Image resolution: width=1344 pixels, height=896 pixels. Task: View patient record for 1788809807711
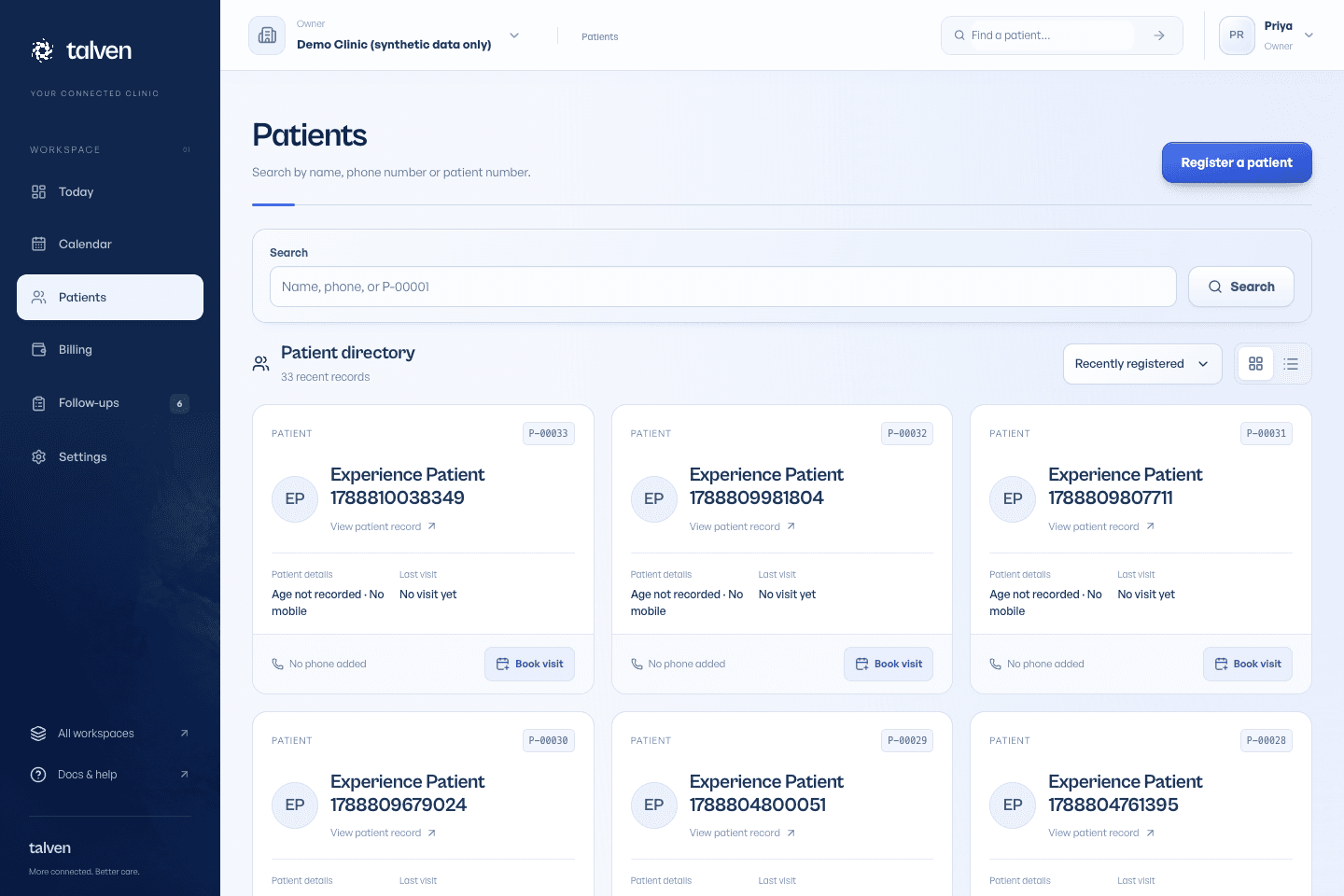coord(1101,526)
